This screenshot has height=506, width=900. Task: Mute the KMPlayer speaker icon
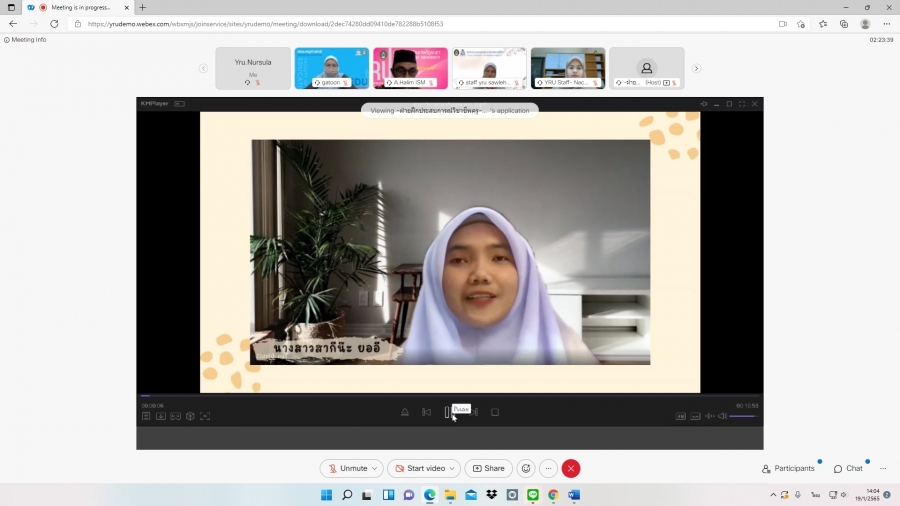click(x=722, y=416)
